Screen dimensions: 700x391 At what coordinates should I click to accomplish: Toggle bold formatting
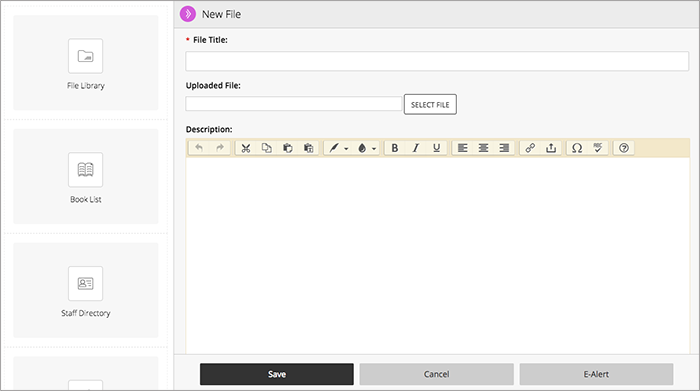coord(395,148)
